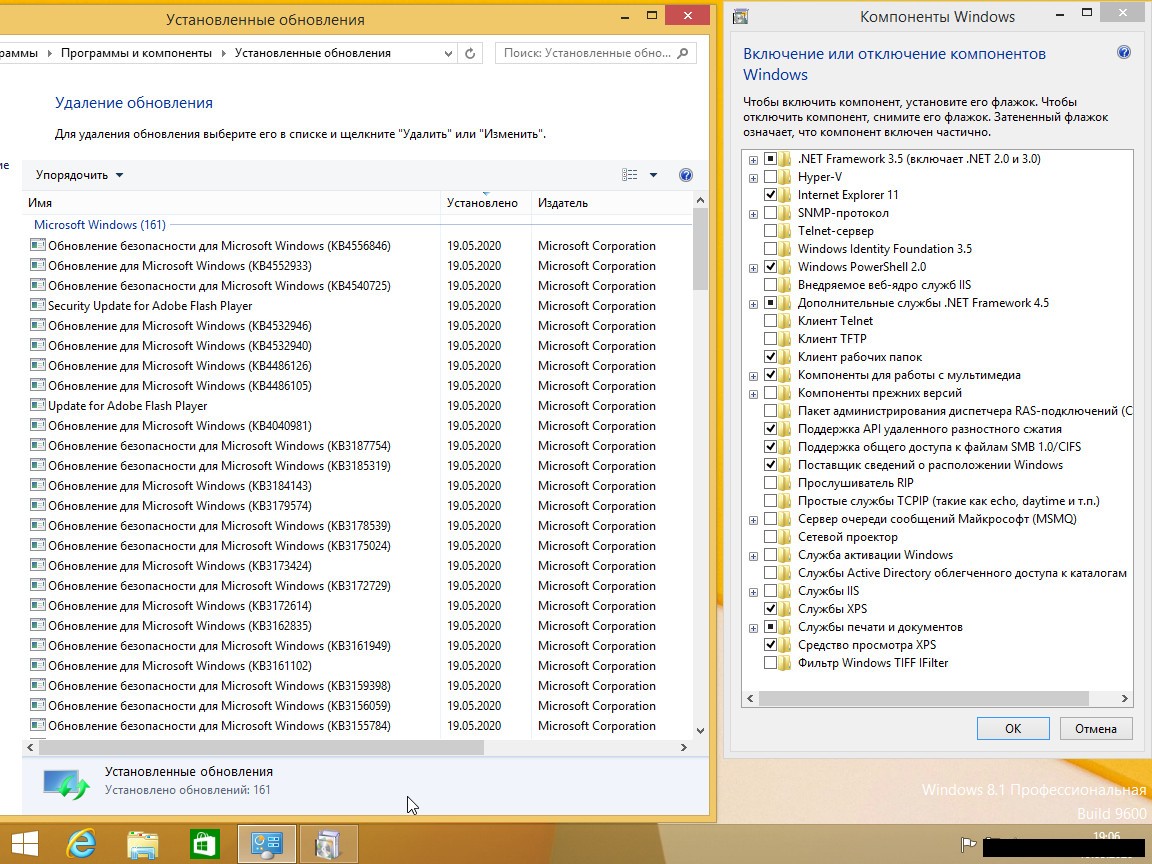The image size is (1152, 864).
Task: Check Windows Identity Foundation 3.5
Action: click(770, 249)
